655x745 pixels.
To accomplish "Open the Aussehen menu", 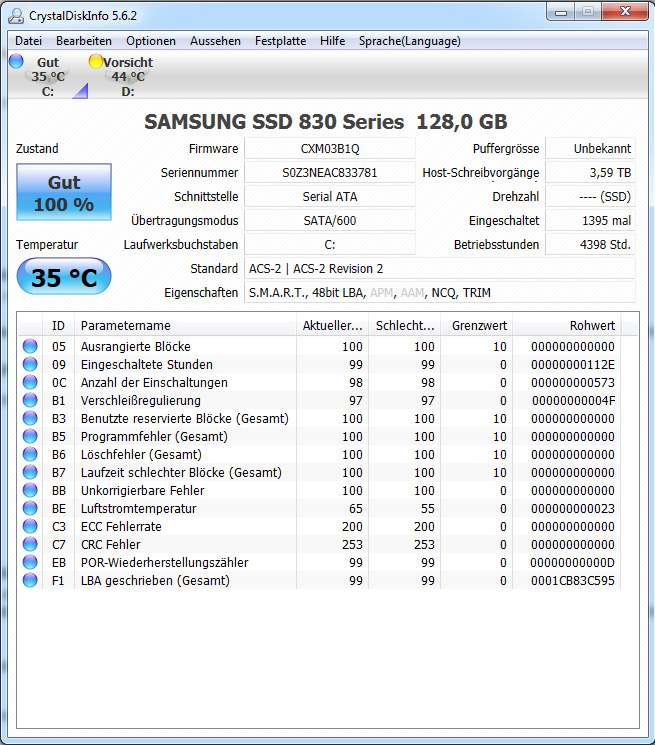I will (x=215, y=41).
